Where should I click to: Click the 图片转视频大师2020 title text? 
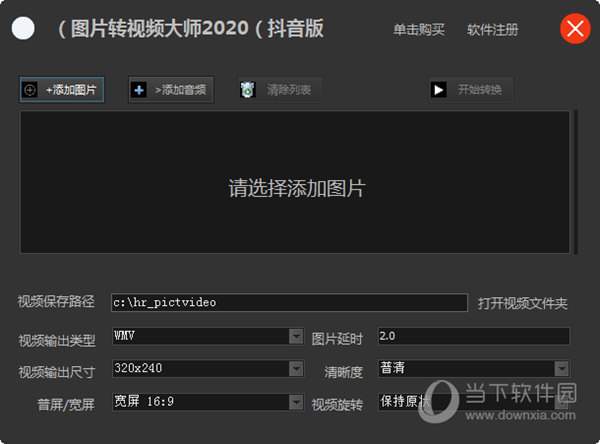pyautogui.click(x=160, y=28)
